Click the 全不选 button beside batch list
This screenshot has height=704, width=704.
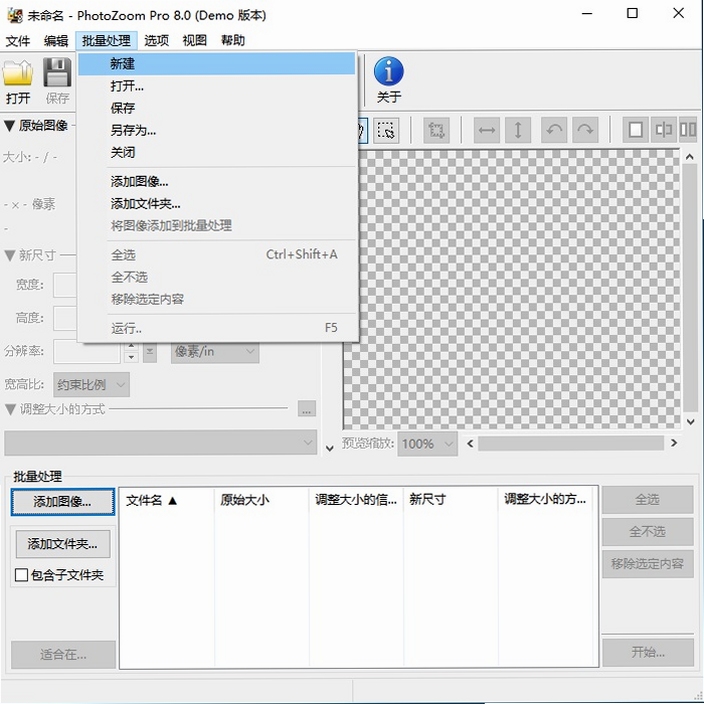click(x=647, y=532)
